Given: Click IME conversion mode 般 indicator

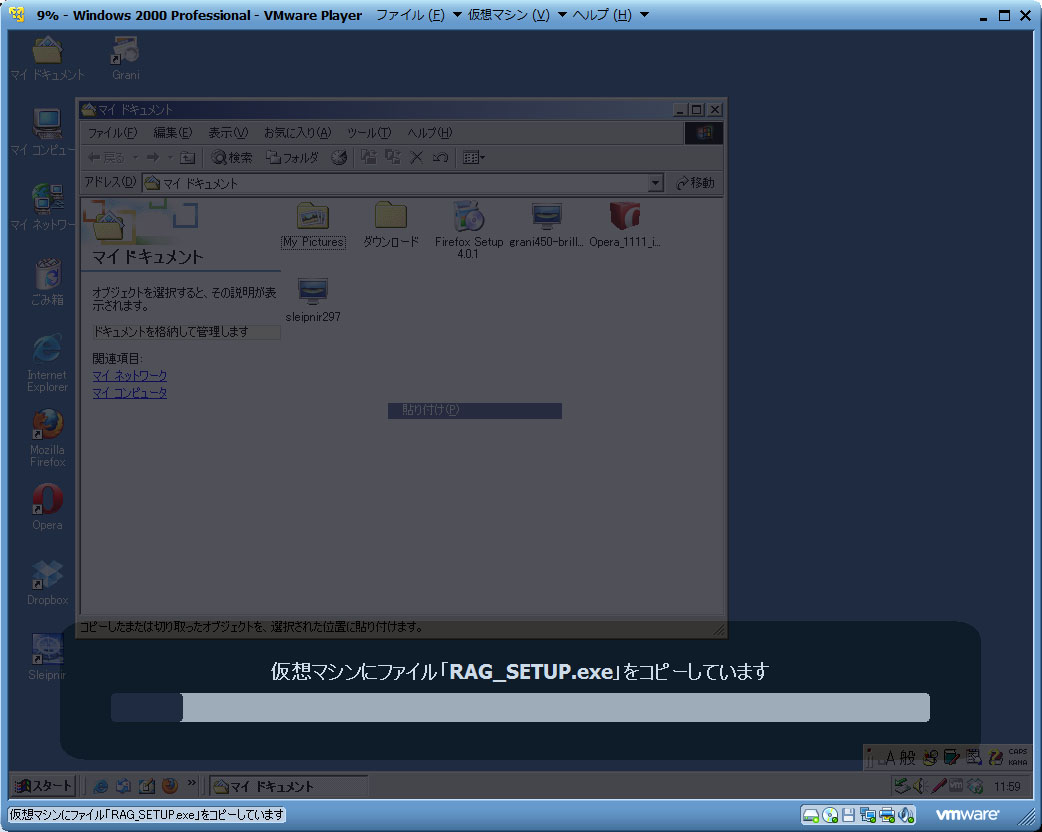Looking at the screenshot, I should click(907, 758).
